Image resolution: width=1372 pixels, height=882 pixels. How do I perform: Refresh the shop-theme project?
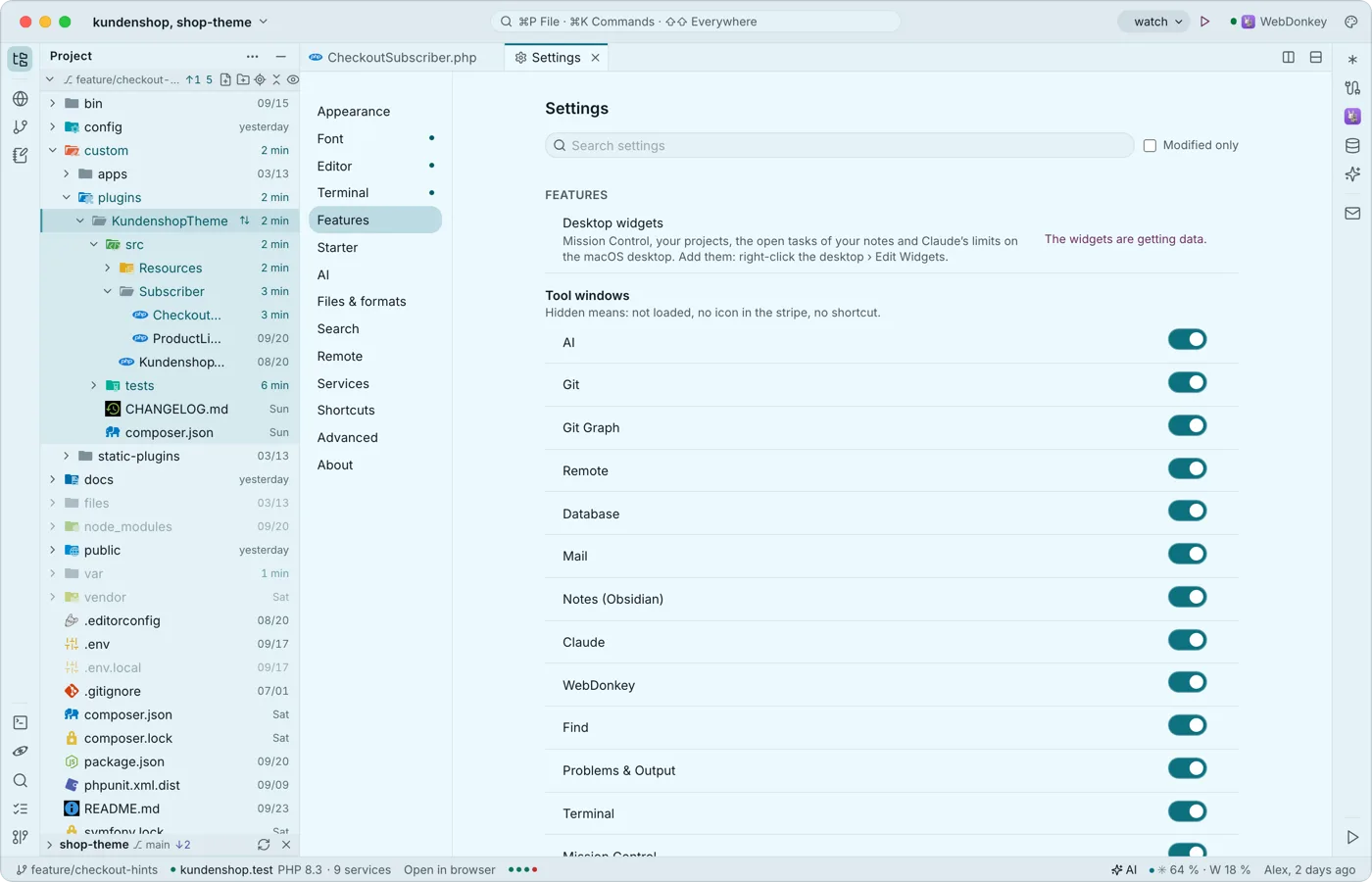[x=264, y=845]
